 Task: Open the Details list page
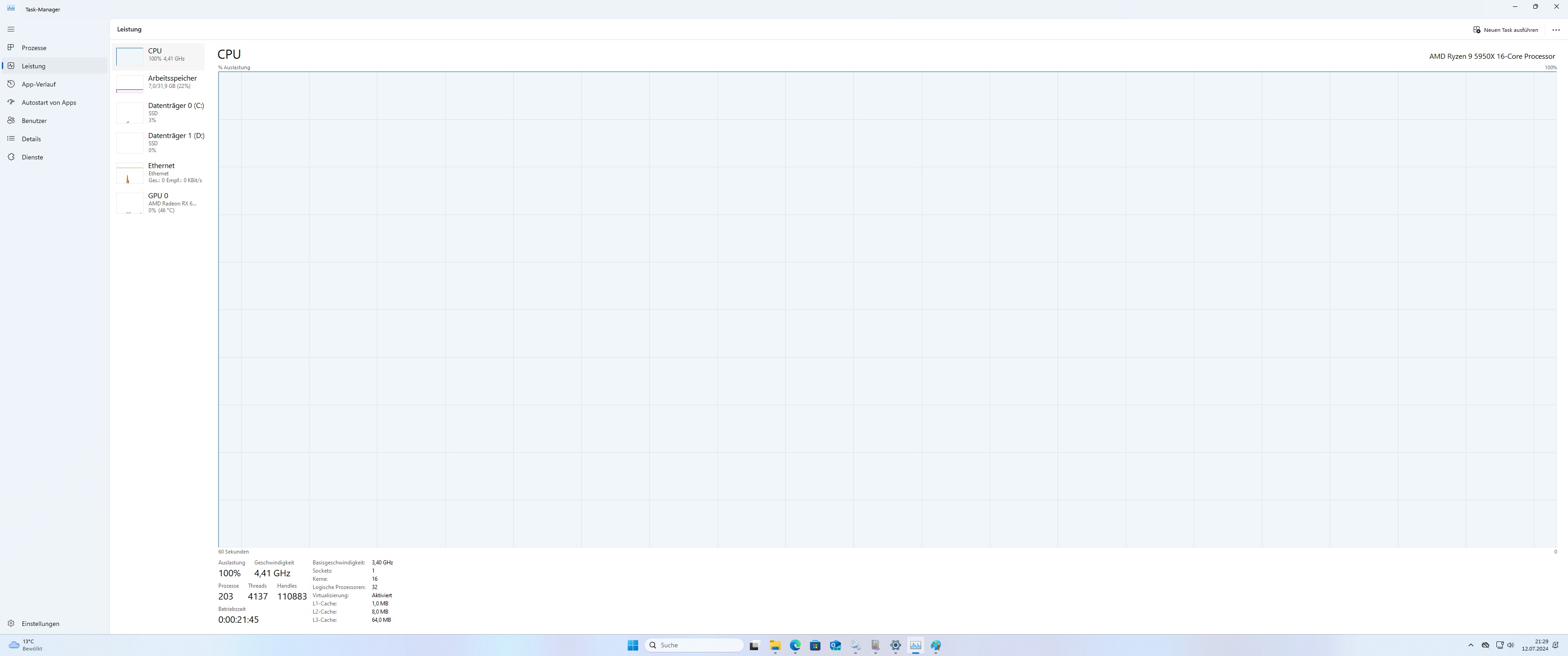[x=31, y=139]
